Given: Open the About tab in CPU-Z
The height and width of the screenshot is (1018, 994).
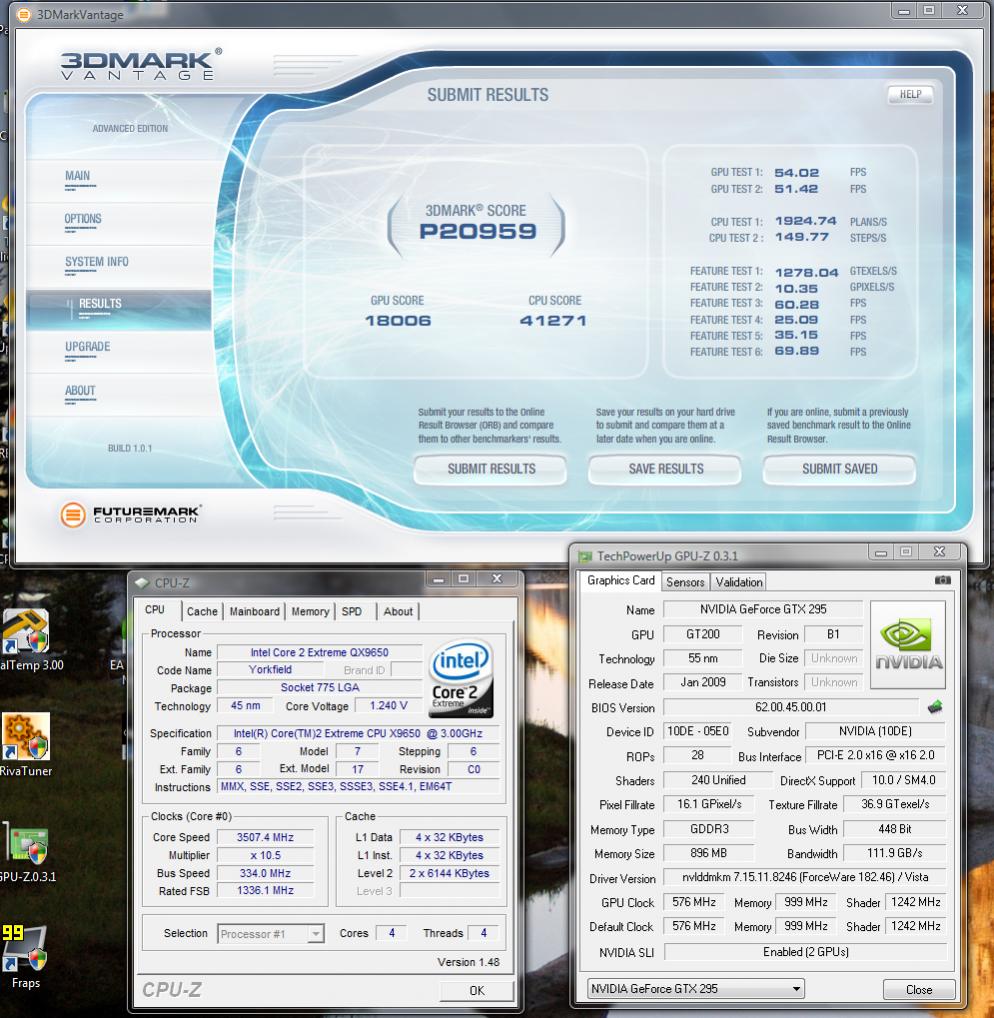Looking at the screenshot, I should [397, 612].
